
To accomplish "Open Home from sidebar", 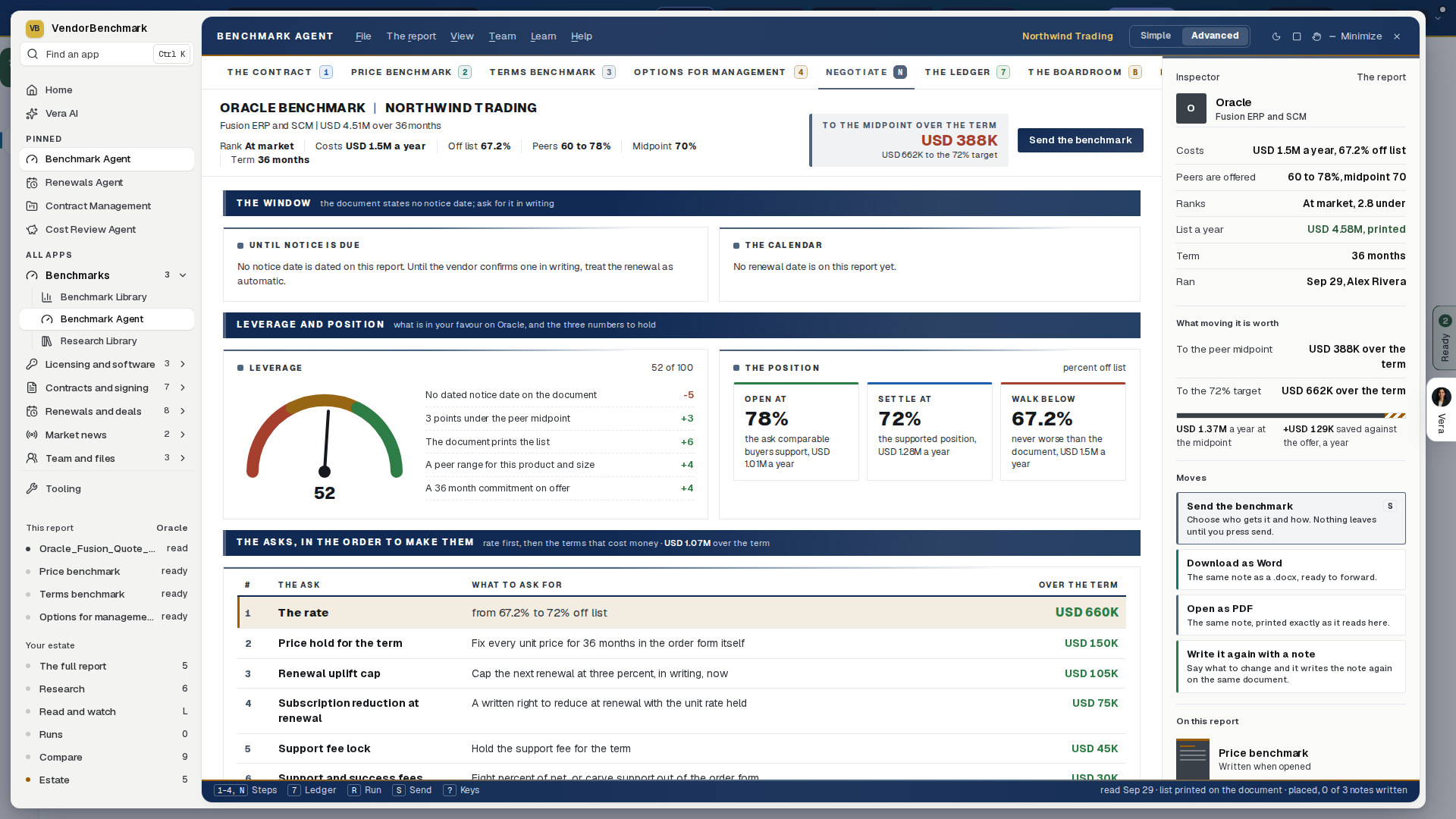I will [106, 89].
